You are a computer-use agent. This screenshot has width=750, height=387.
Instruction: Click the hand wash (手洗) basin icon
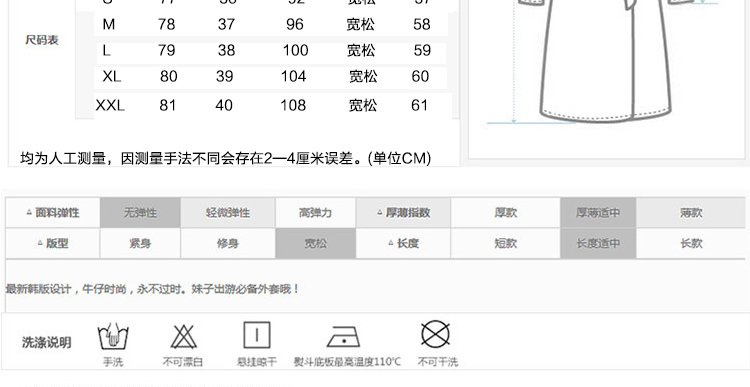pyautogui.click(x=113, y=336)
